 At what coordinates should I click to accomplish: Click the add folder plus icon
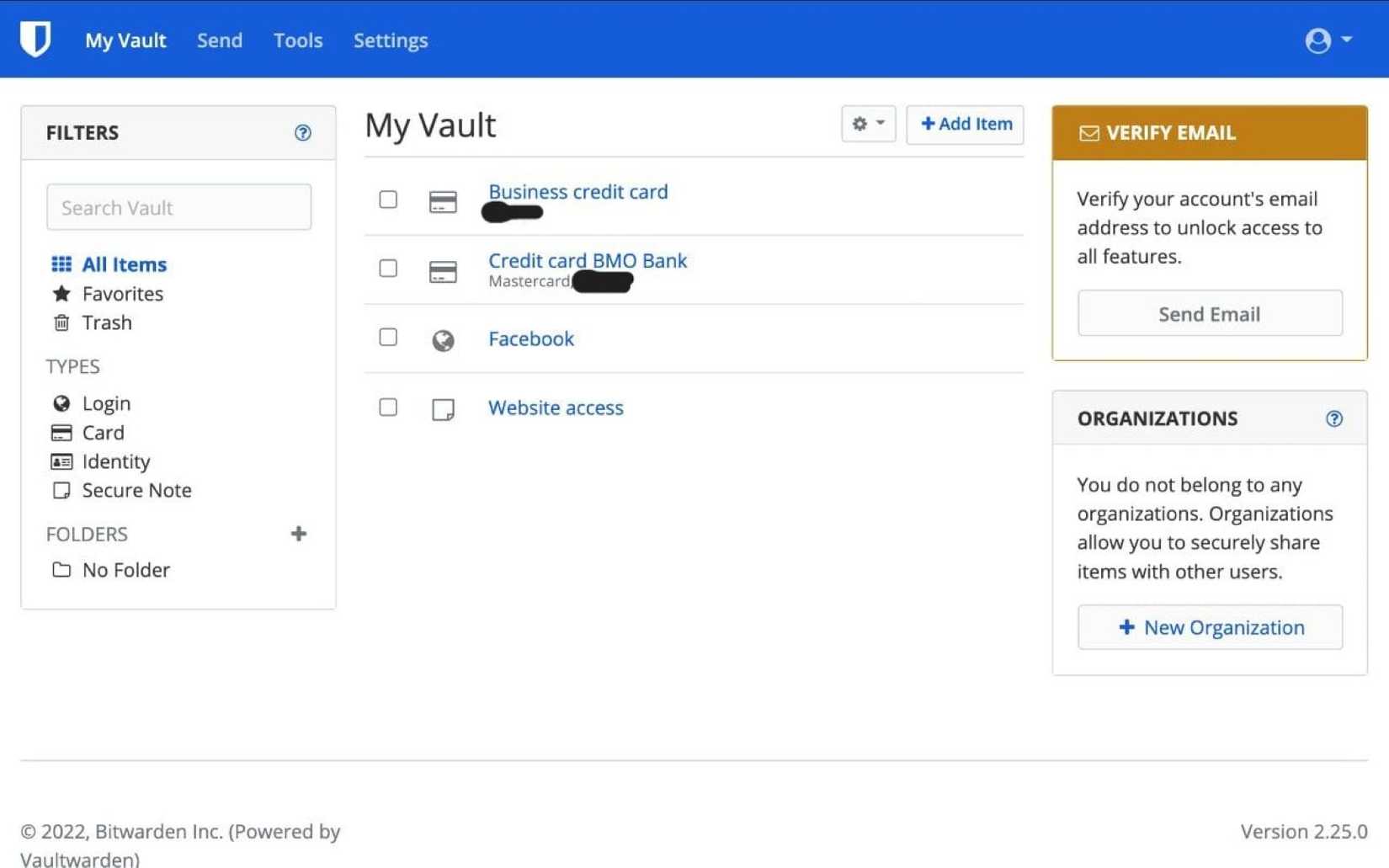pyautogui.click(x=298, y=534)
